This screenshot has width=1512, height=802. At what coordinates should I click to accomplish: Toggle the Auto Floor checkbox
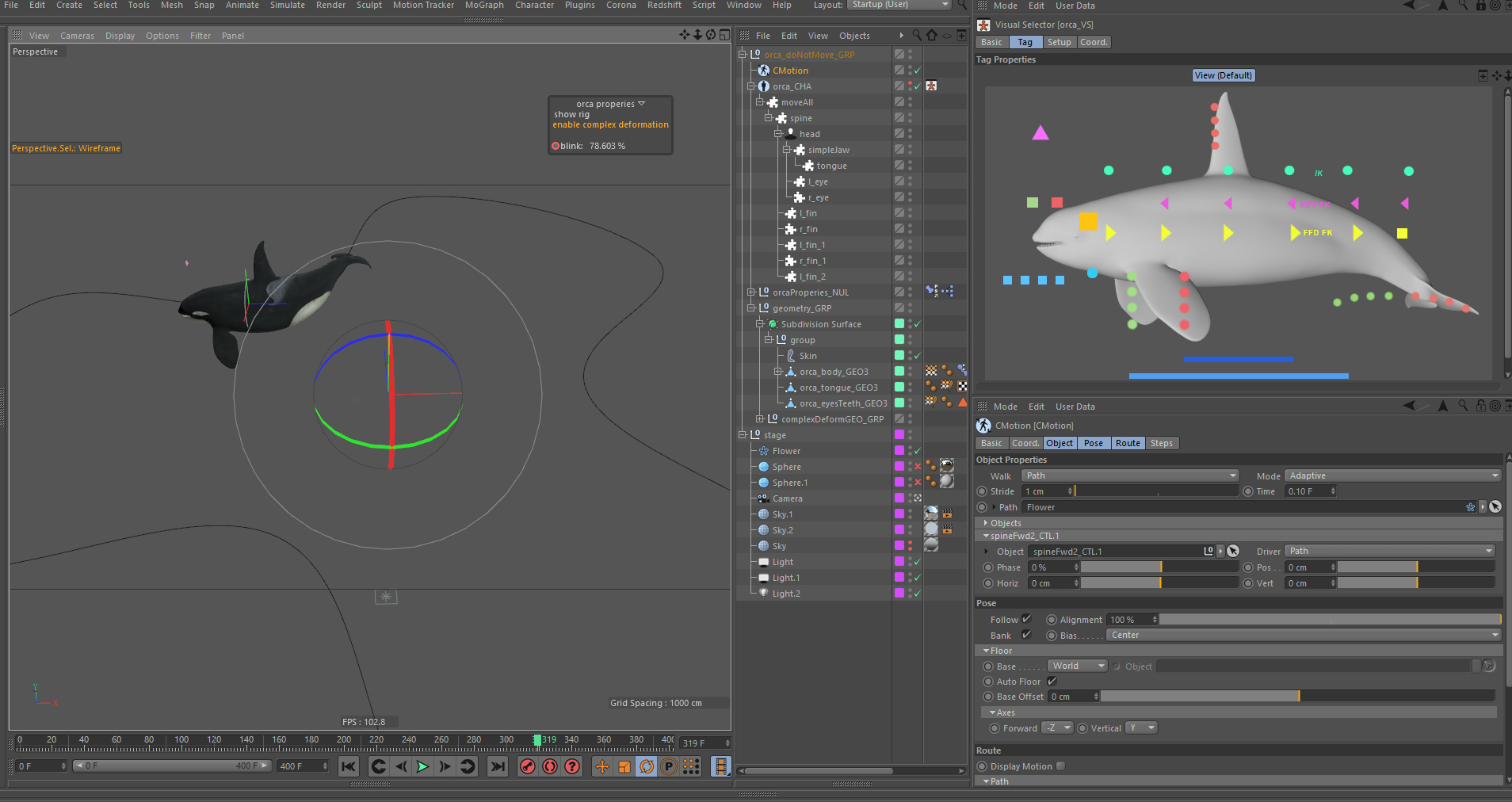[x=1052, y=682]
